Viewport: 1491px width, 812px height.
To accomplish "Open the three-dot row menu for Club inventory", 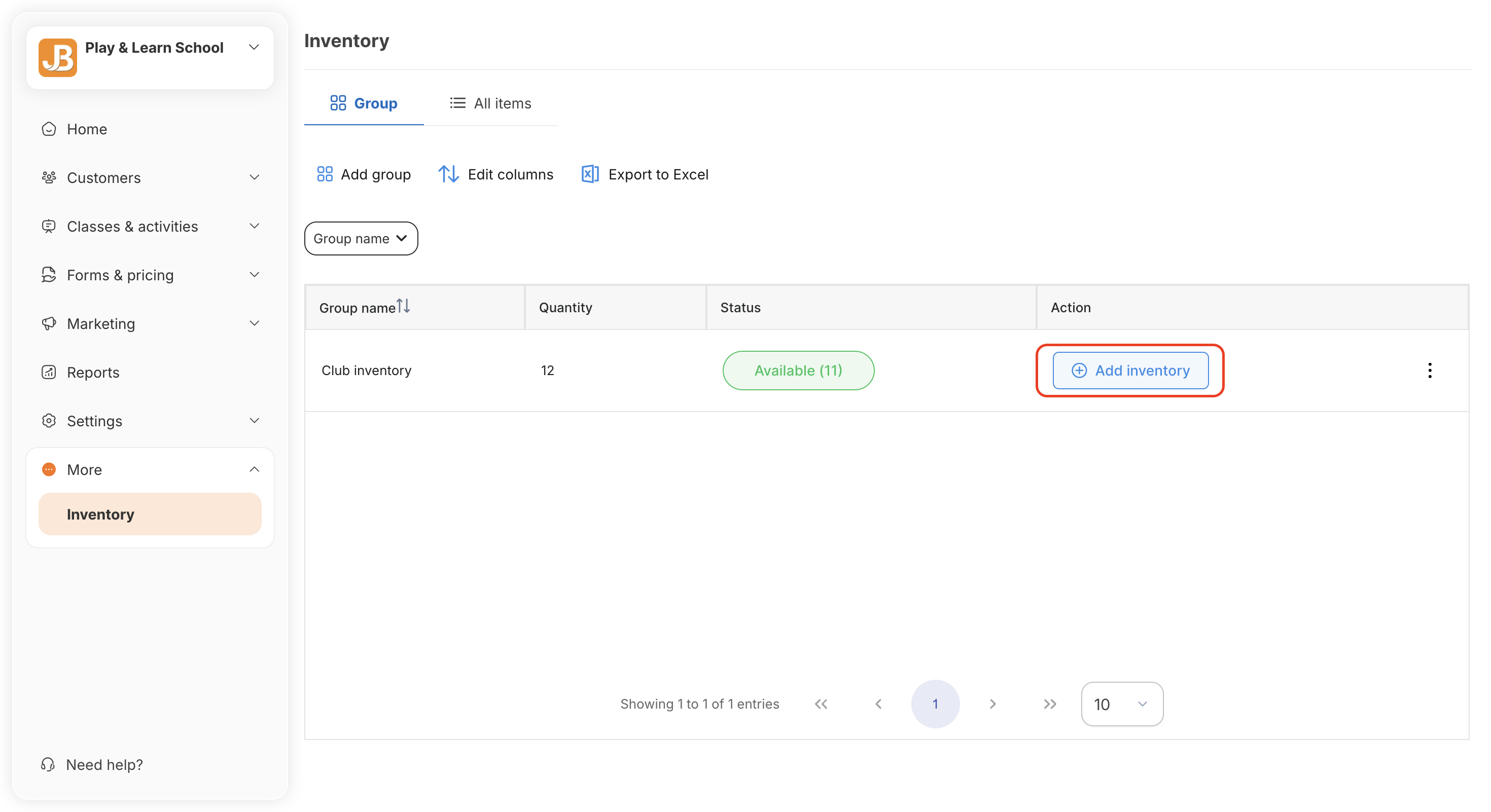I will [x=1429, y=370].
